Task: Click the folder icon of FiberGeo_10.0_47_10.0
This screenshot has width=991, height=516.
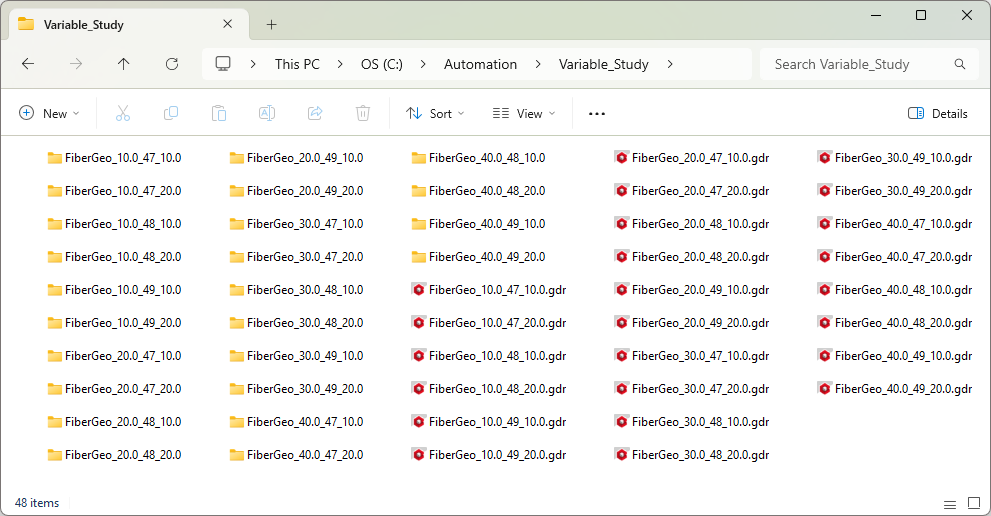Action: coord(54,158)
